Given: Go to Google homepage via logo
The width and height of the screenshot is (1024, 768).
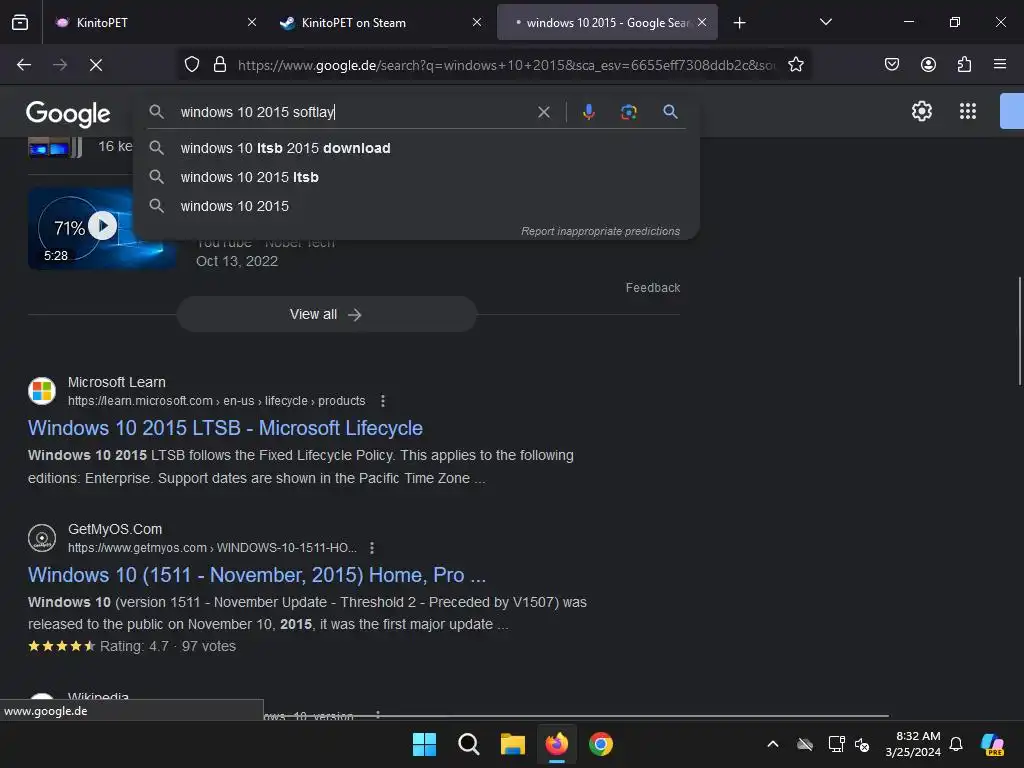Looking at the screenshot, I should [69, 114].
